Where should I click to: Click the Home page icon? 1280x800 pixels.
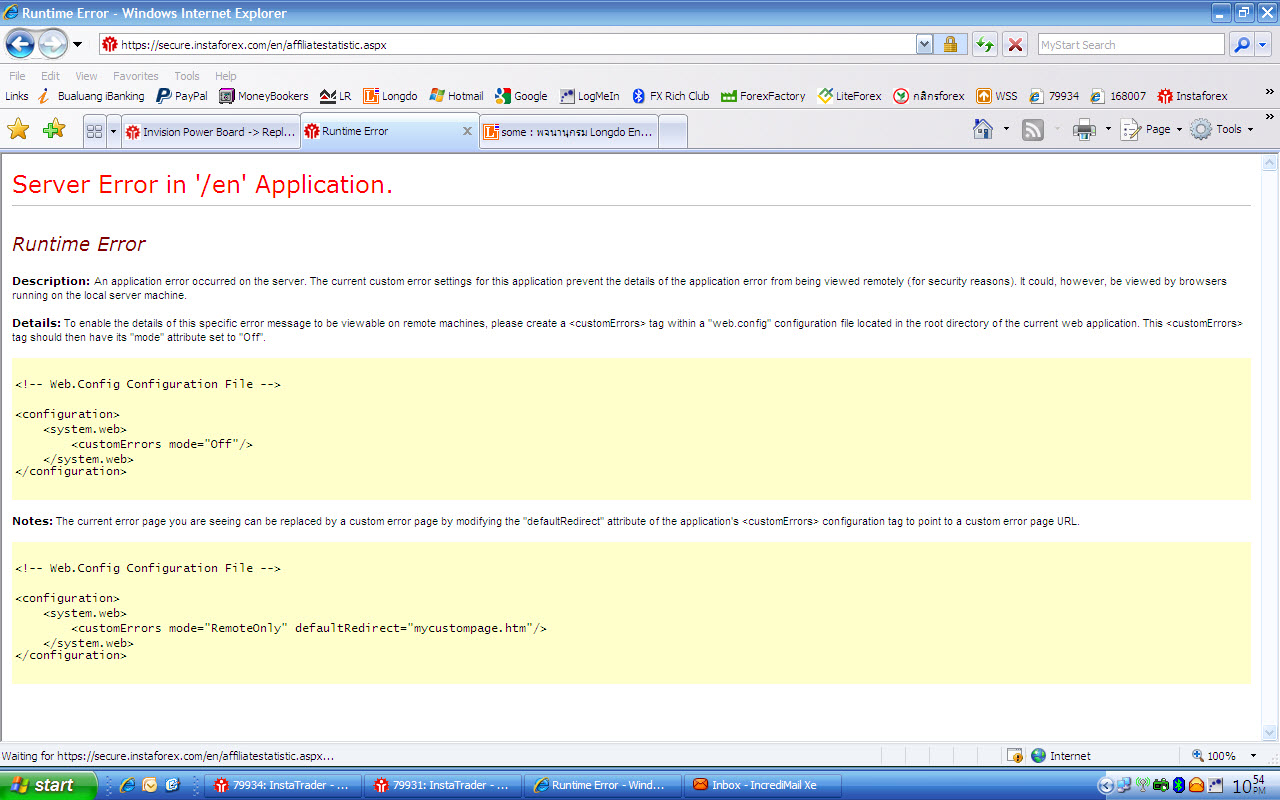(x=983, y=129)
